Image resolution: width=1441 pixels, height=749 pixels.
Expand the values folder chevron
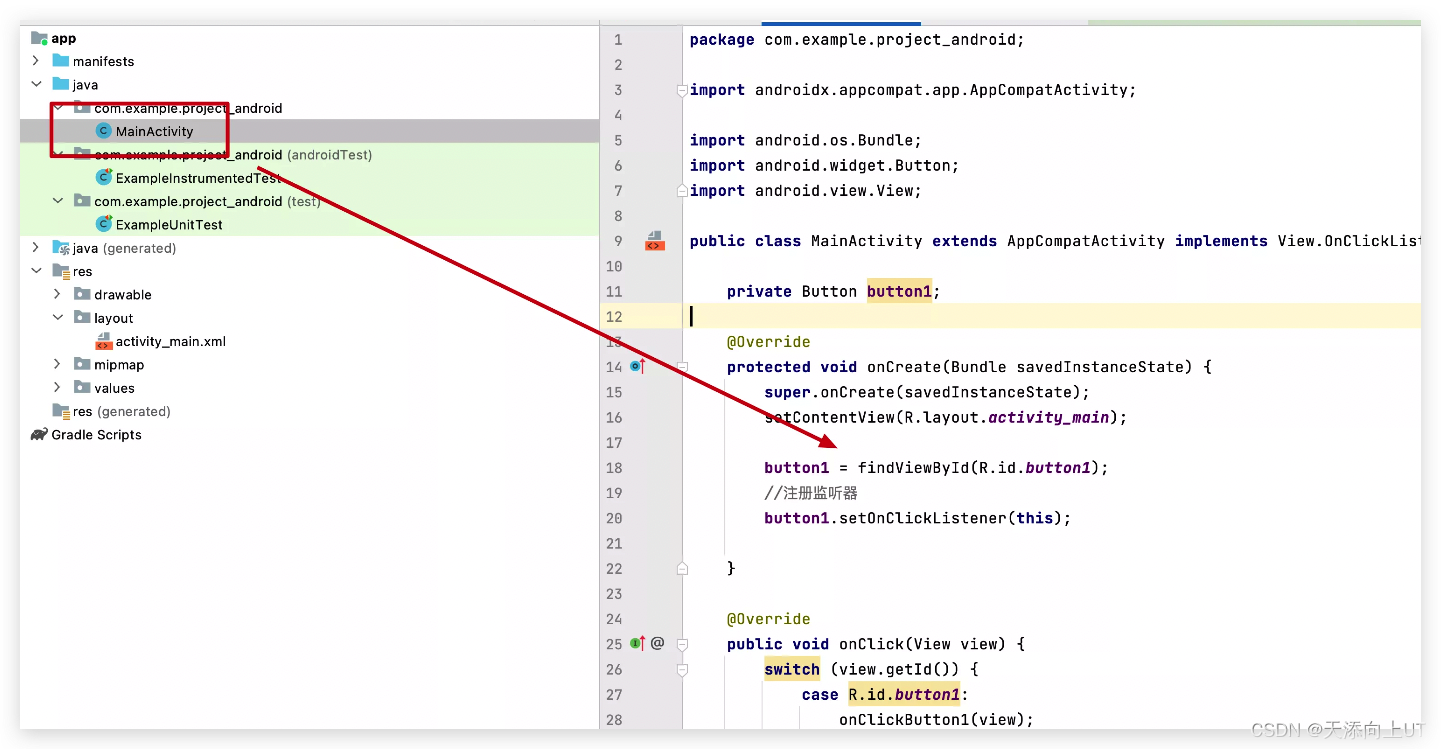[x=59, y=388]
